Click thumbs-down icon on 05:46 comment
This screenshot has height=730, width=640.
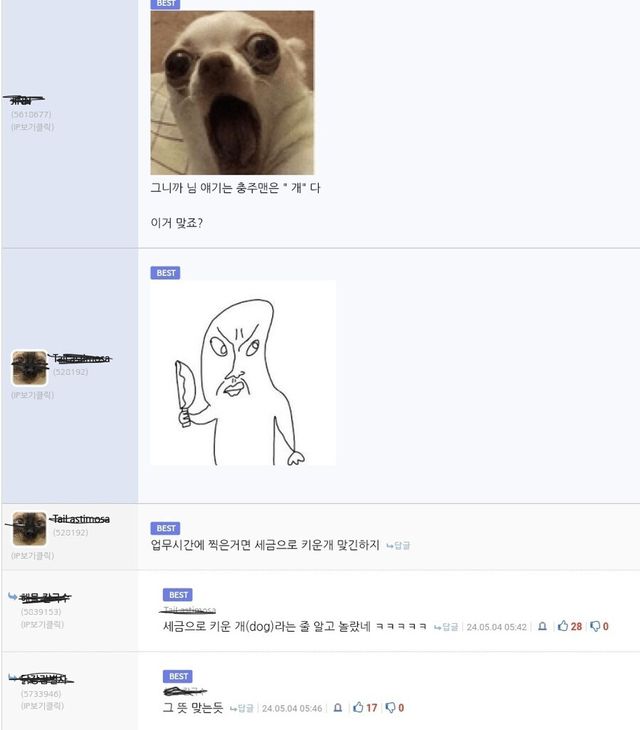(391, 708)
